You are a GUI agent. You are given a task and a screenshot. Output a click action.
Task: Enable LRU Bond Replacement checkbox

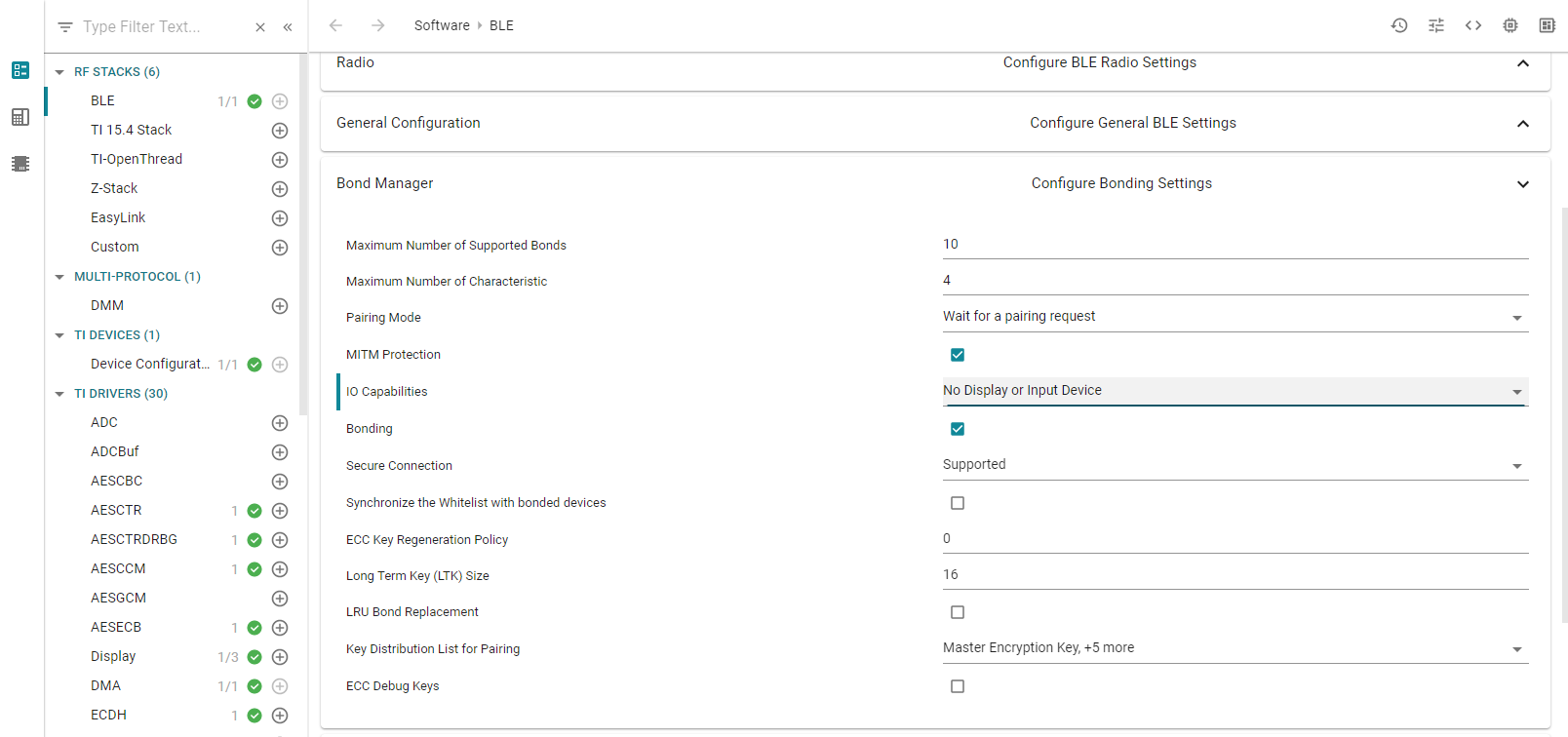tap(958, 612)
